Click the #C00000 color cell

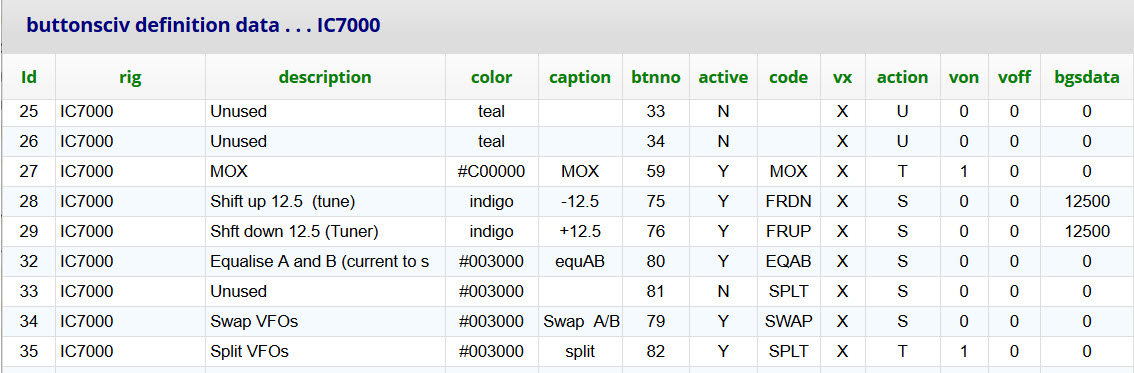(492, 172)
